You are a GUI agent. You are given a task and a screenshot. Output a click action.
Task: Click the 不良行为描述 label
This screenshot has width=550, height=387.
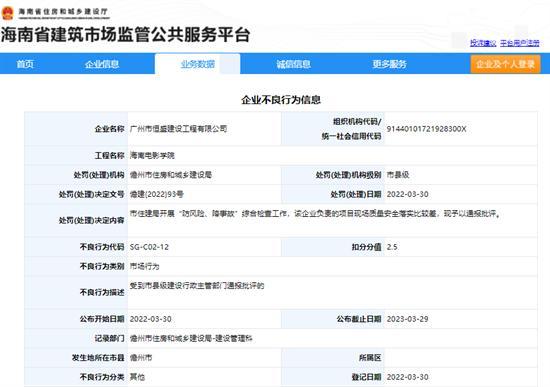click(x=102, y=292)
